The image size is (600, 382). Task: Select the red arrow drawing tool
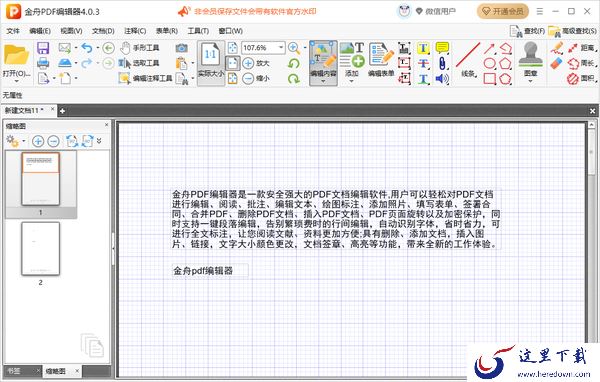point(489,49)
